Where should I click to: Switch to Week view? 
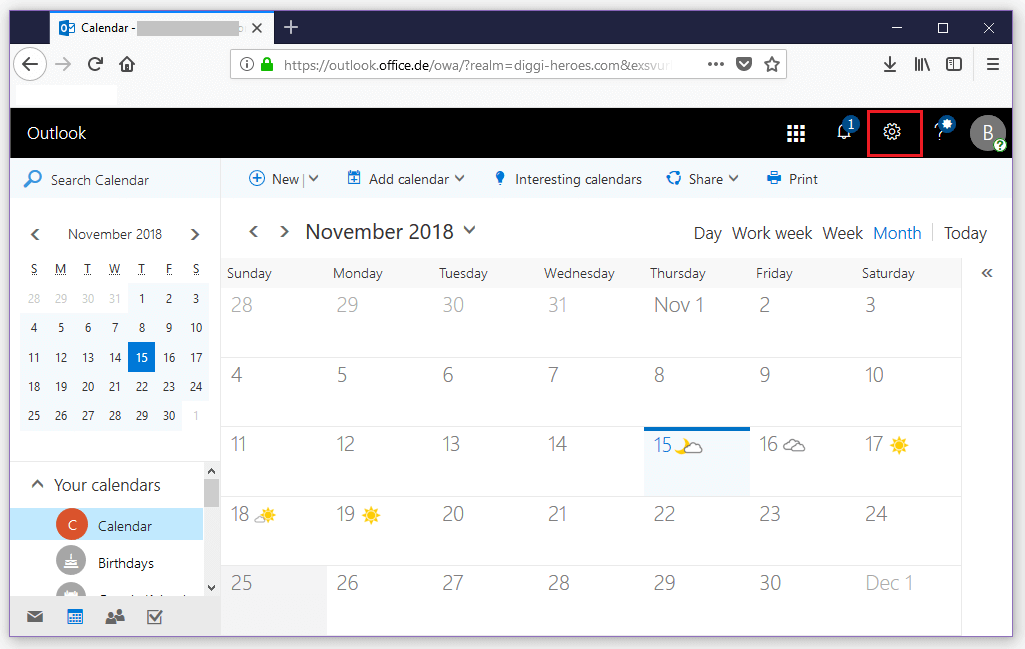click(843, 233)
